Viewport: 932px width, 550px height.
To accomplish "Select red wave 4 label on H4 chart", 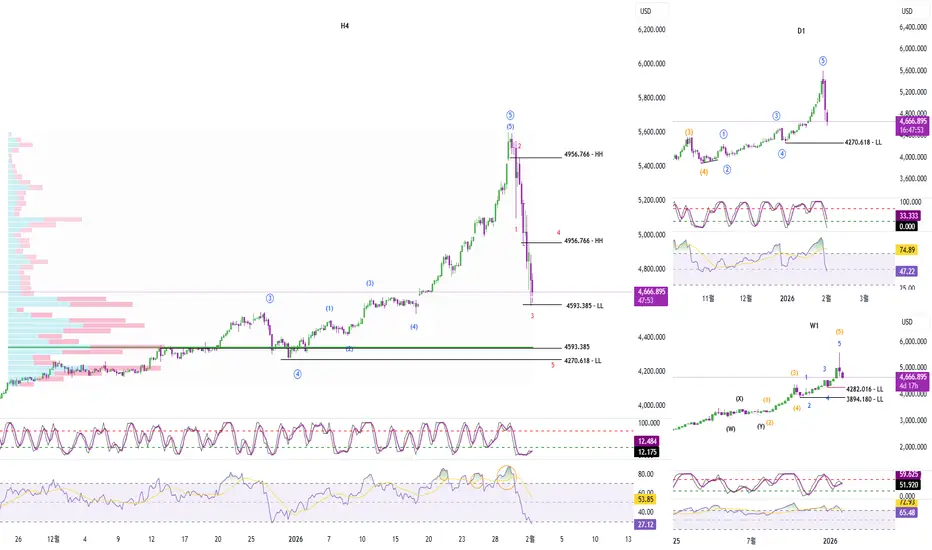I will pyautogui.click(x=559, y=232).
